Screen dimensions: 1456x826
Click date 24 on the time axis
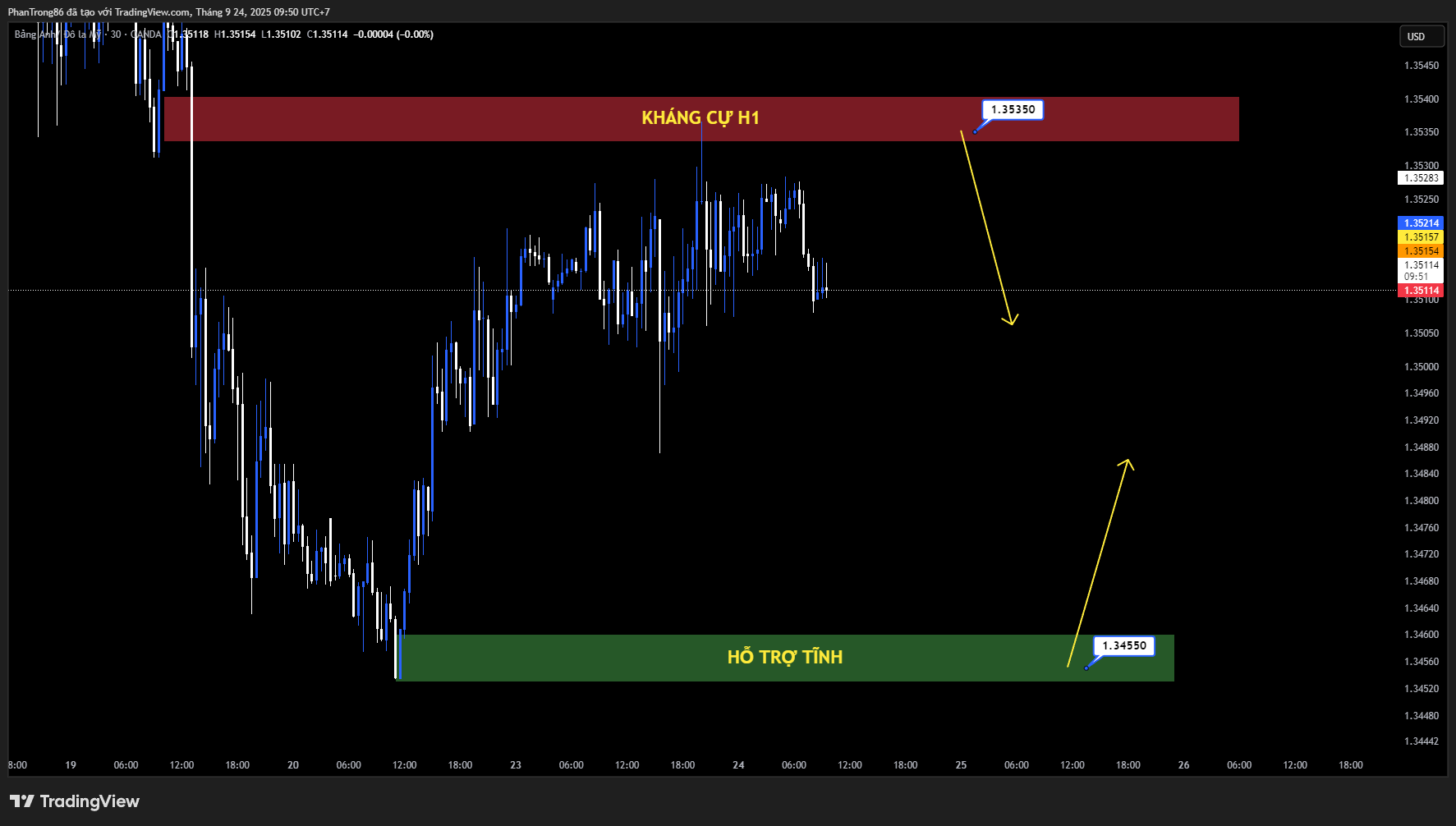pyautogui.click(x=738, y=765)
